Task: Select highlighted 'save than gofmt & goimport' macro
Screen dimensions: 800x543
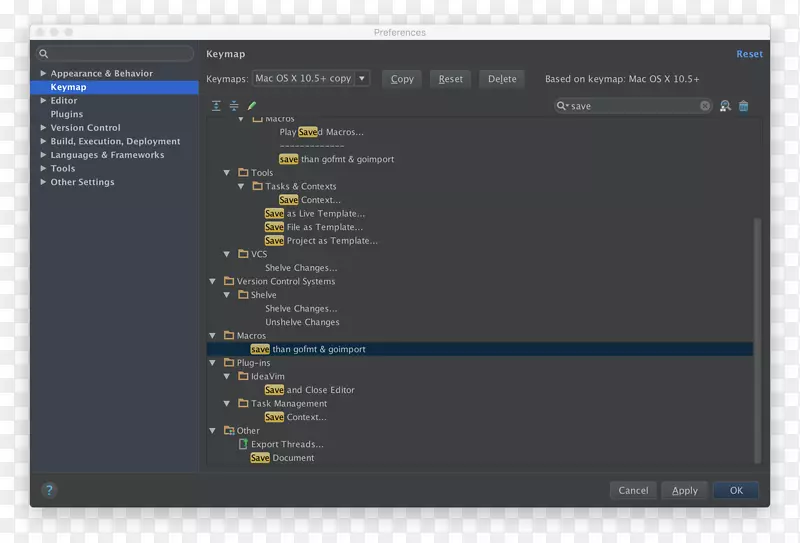Action: click(480, 349)
